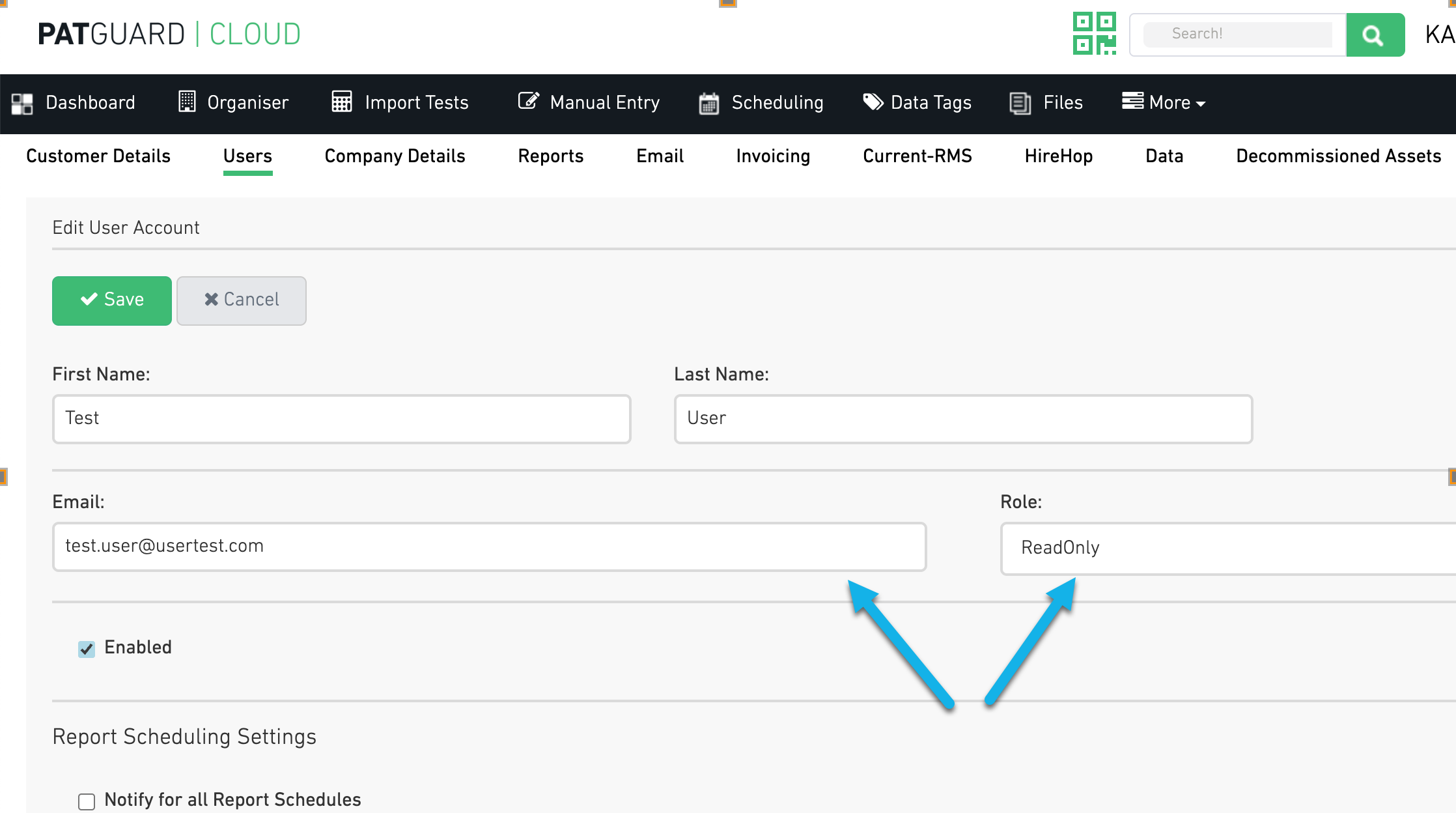Select the Users tab
This screenshot has width=1456, height=813.
coord(247,156)
